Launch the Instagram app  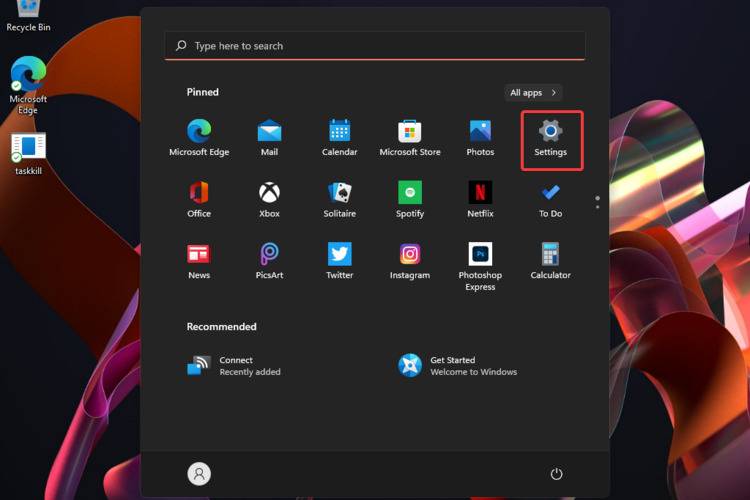[x=410, y=259]
